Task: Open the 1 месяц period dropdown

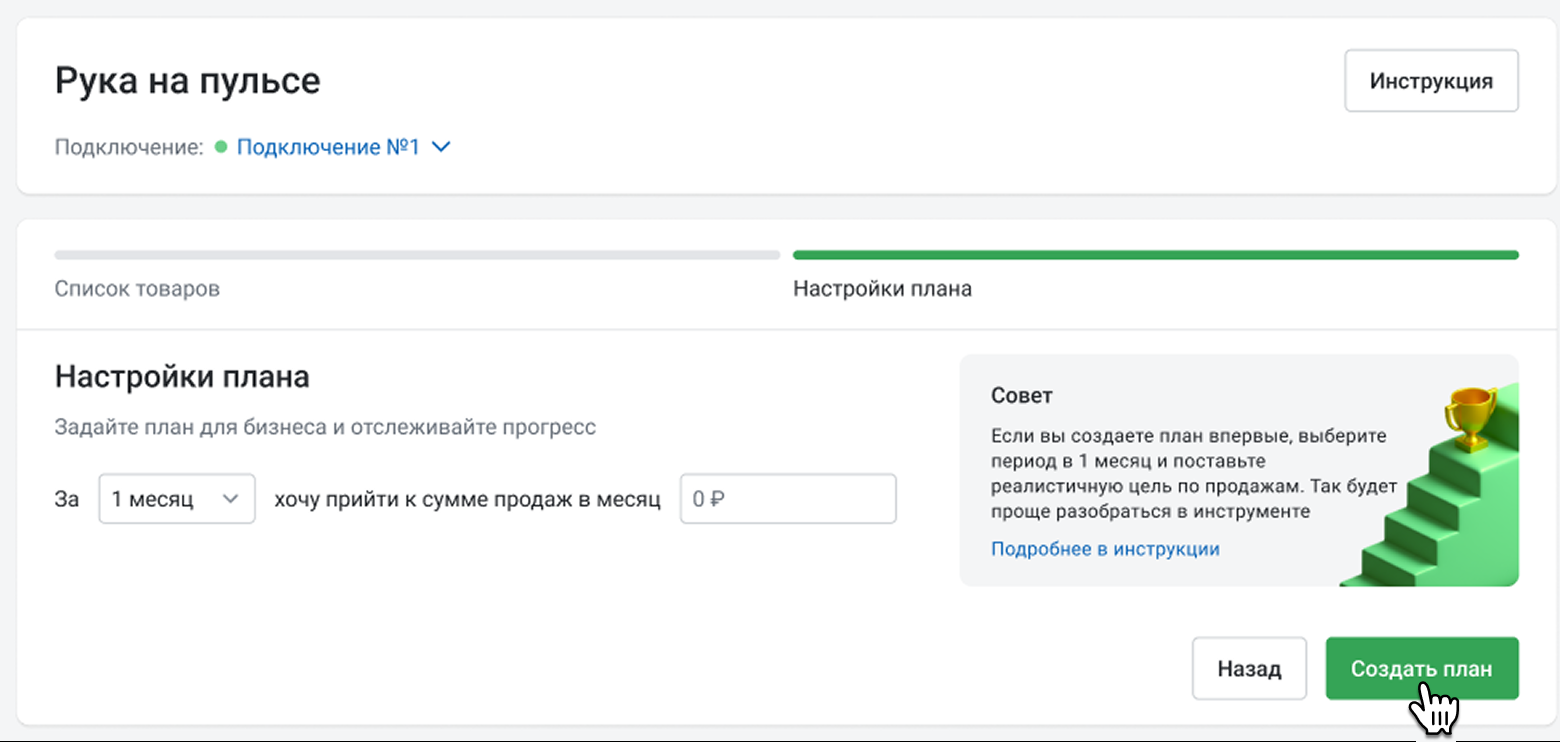Action: point(176,499)
